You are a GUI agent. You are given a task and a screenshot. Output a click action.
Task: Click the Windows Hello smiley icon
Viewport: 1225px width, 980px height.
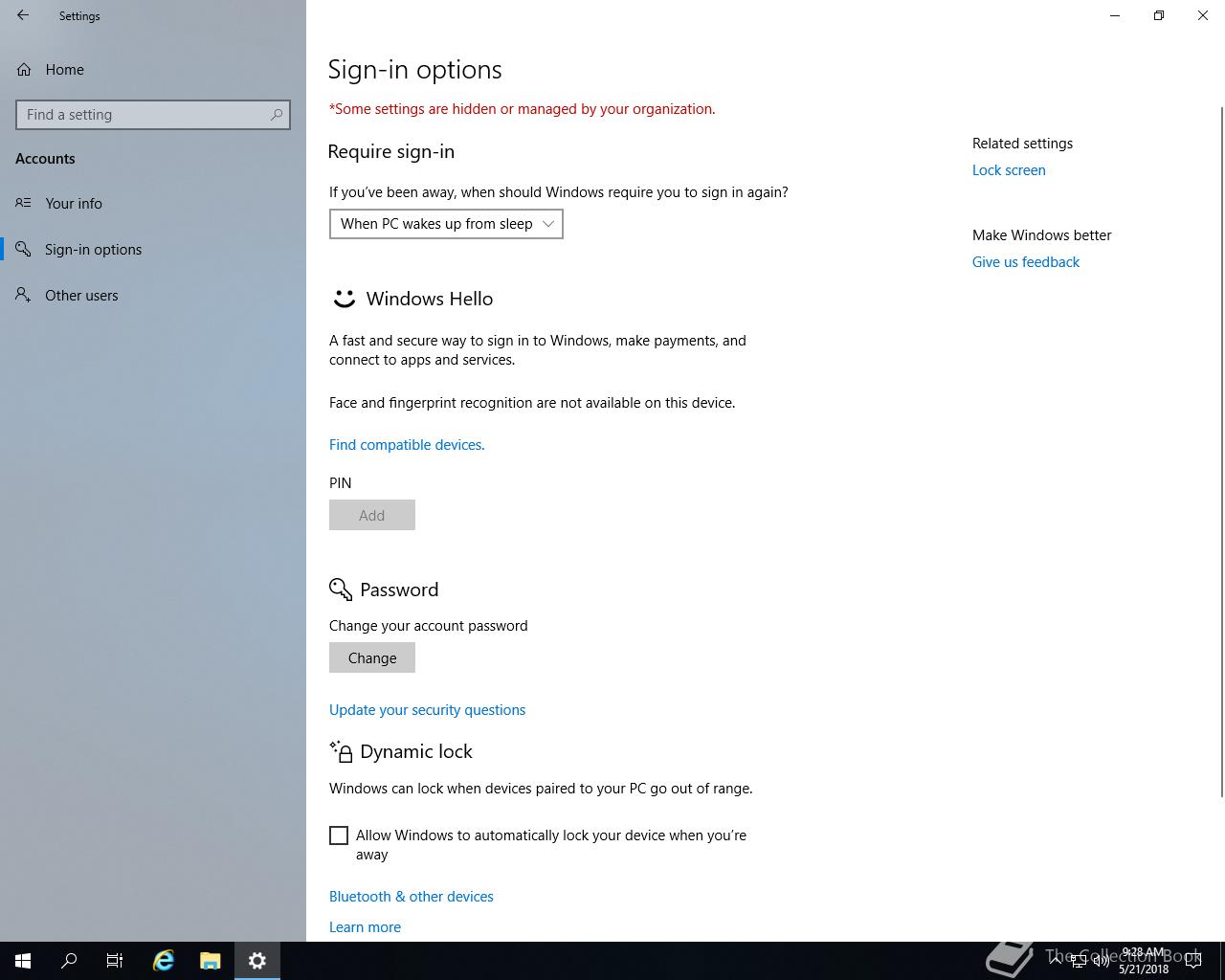click(x=344, y=299)
